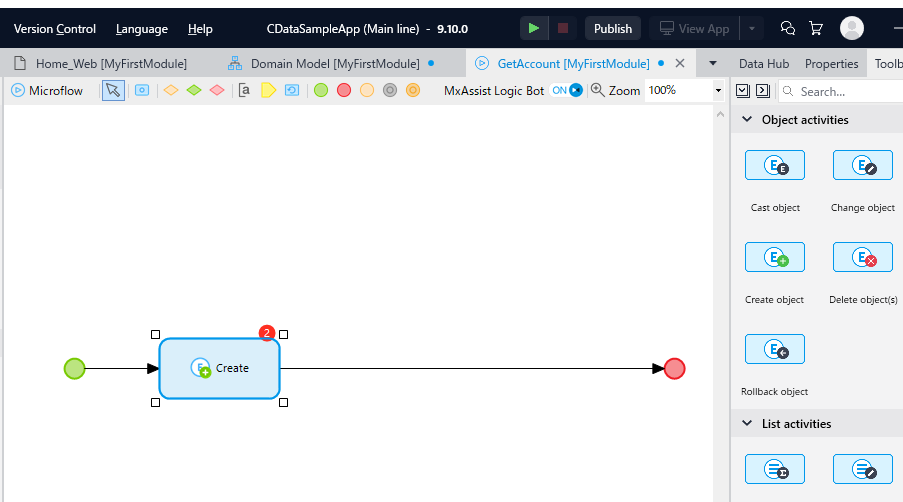Collapse the Object activities section

coord(747,119)
